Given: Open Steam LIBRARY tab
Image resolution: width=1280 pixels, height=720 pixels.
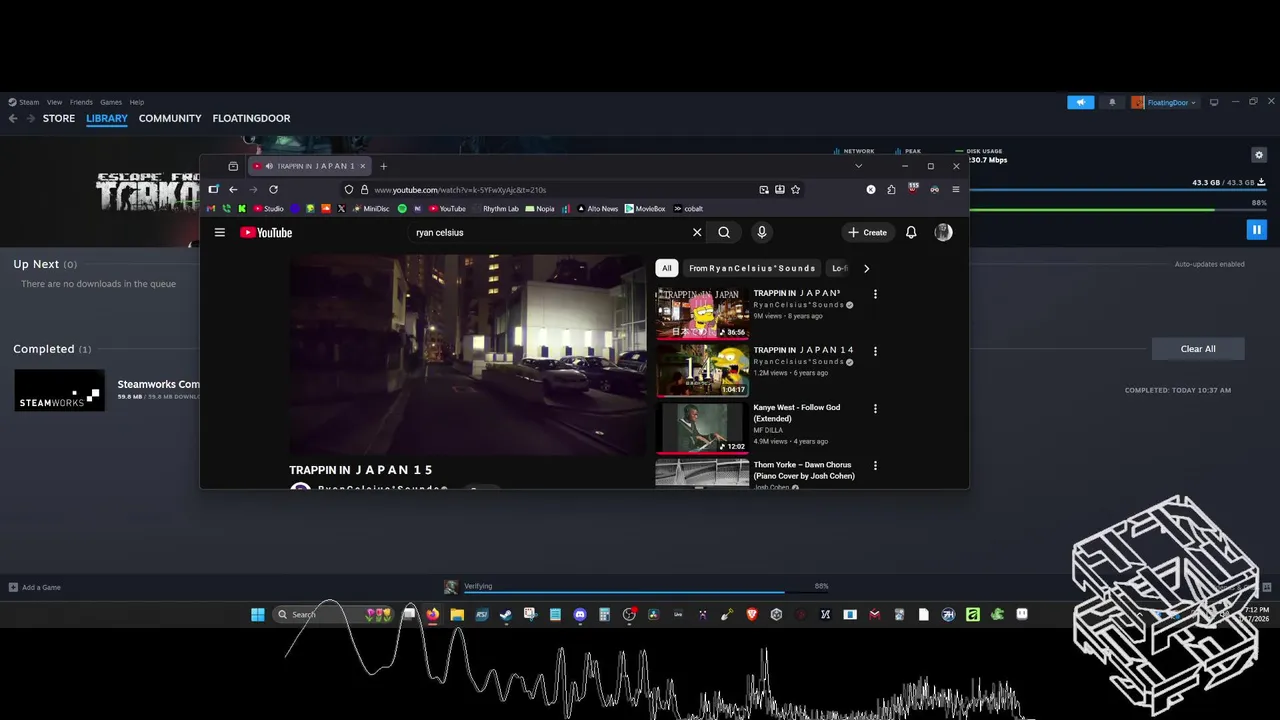Looking at the screenshot, I should 107,118.
